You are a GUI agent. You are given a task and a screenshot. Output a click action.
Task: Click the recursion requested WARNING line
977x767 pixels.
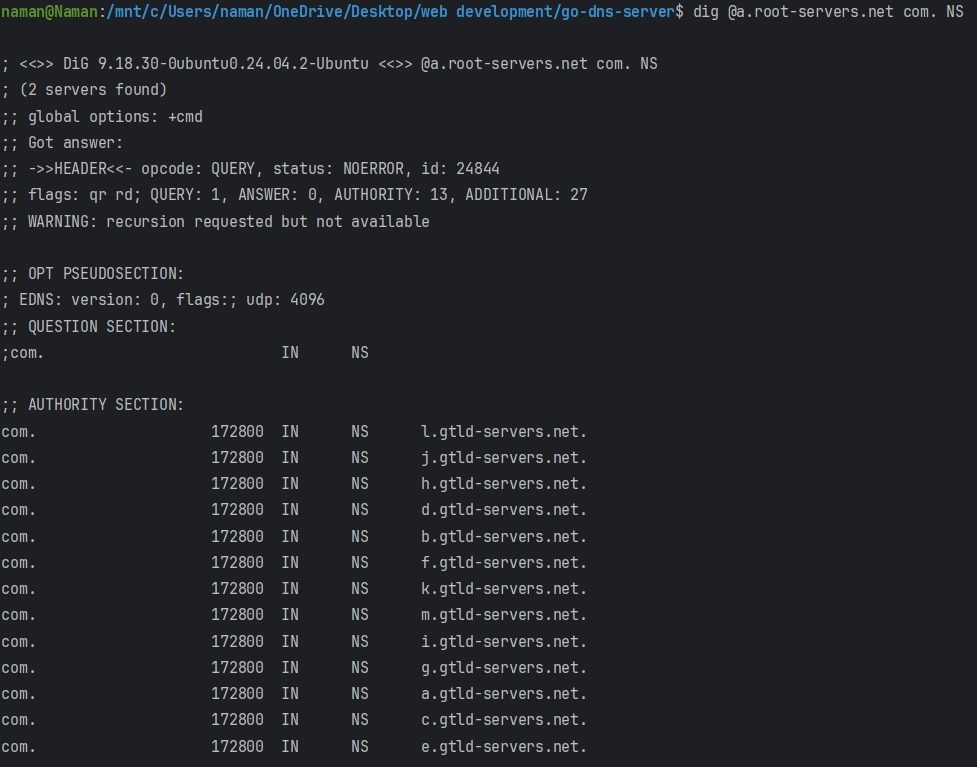click(216, 222)
